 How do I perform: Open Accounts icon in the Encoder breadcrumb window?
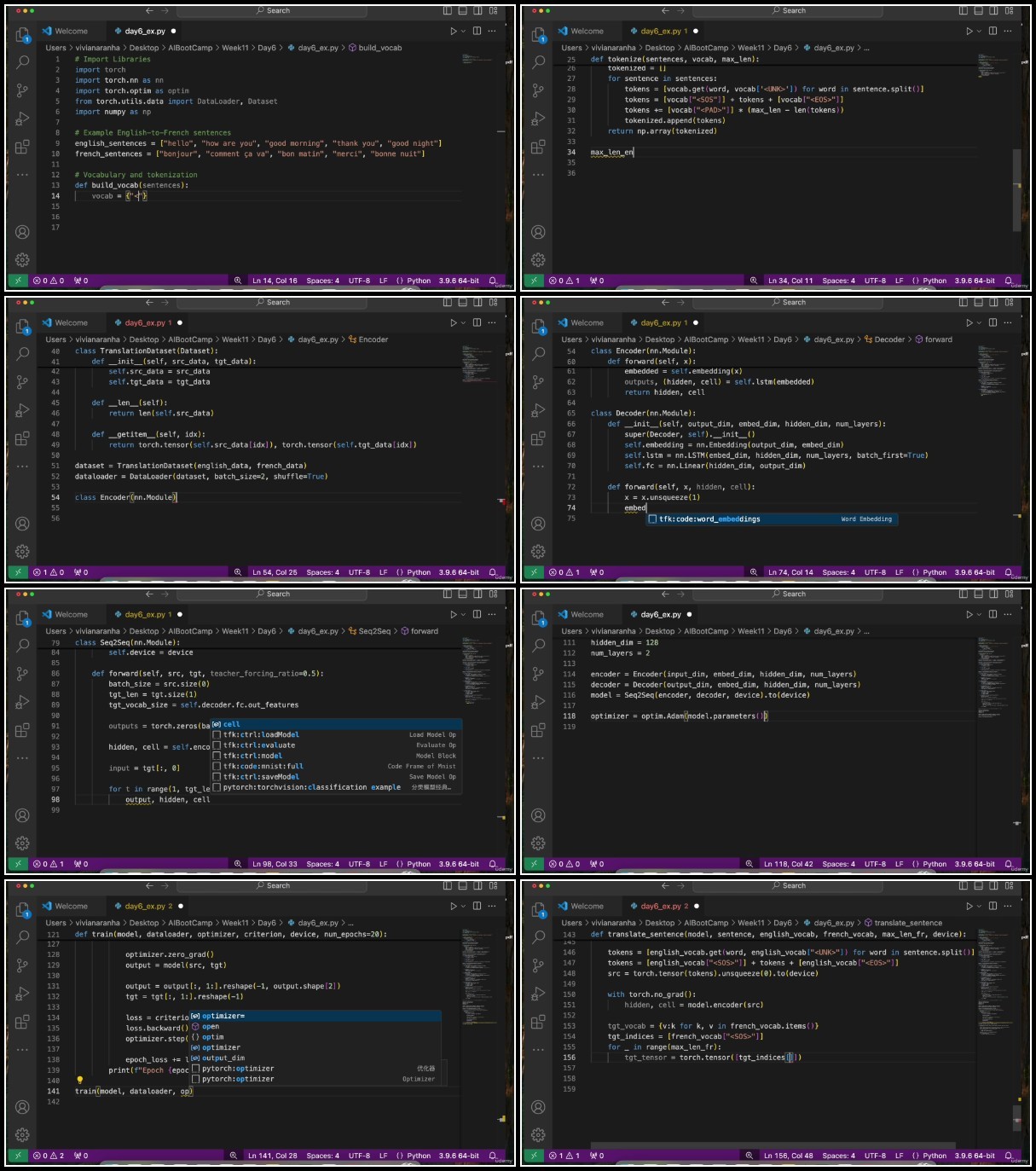[x=22, y=524]
